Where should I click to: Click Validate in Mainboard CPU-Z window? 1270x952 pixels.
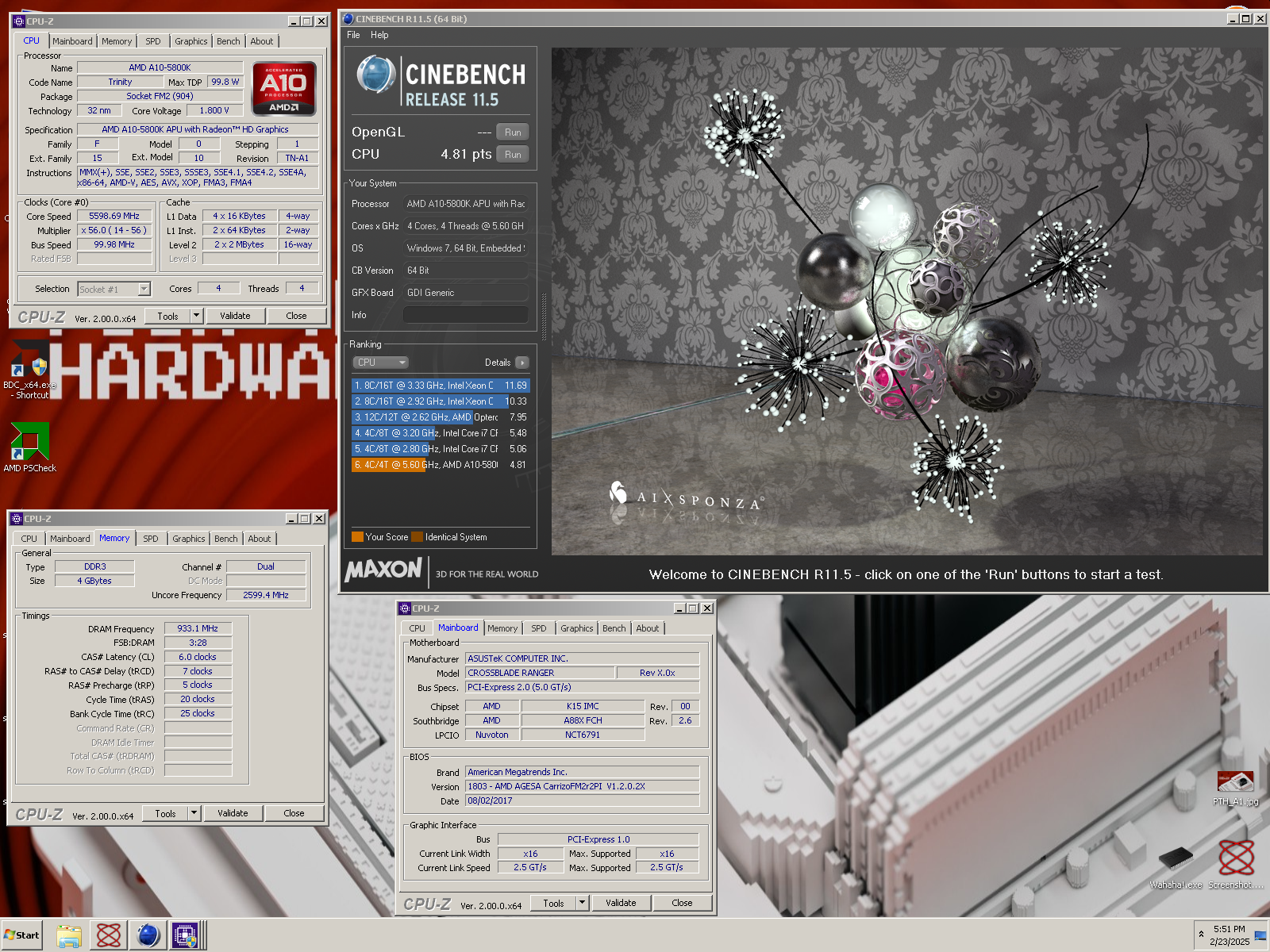[621, 903]
